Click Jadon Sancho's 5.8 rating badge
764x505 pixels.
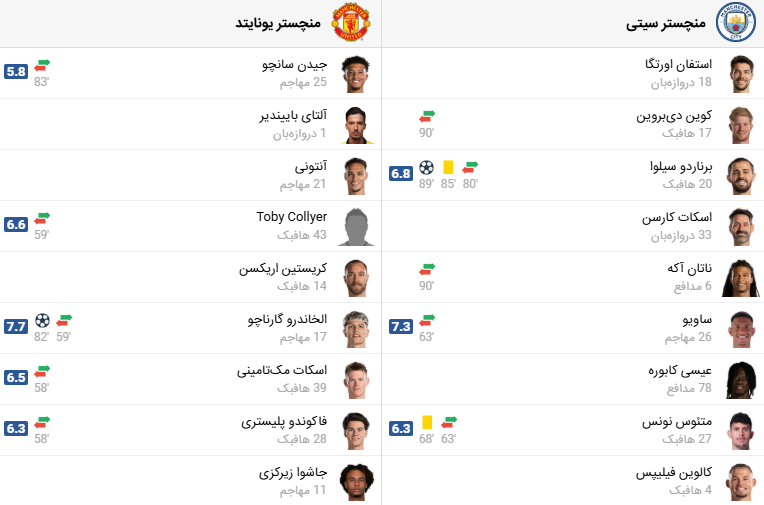pos(16,72)
